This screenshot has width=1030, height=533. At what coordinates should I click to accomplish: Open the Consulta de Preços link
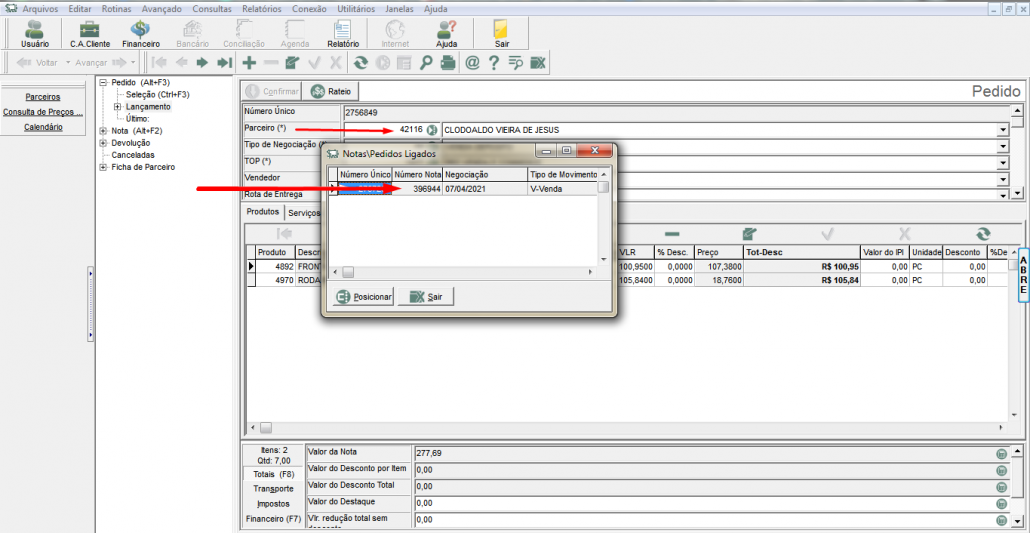click(x=42, y=112)
